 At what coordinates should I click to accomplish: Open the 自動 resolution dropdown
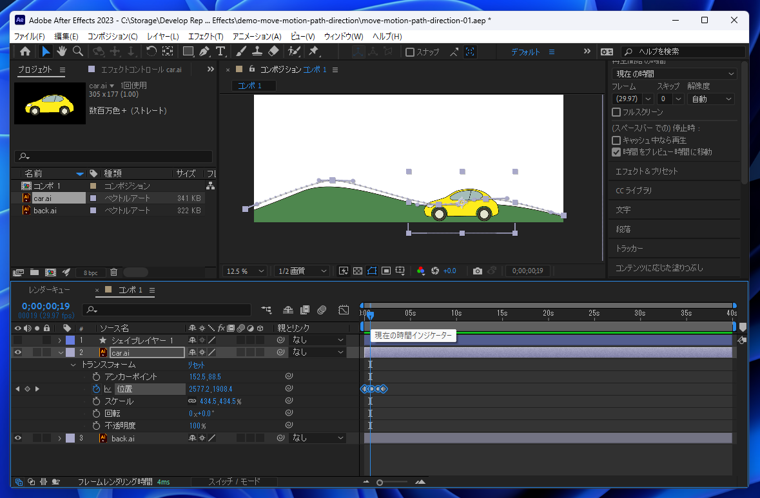coord(711,99)
